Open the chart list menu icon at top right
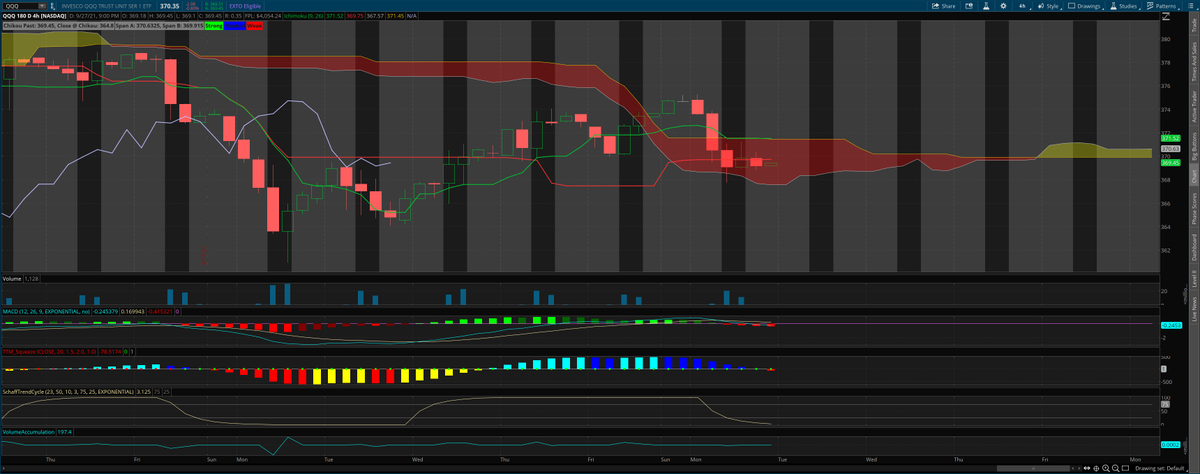Screen dimensions: 1200x474 (1190, 6)
